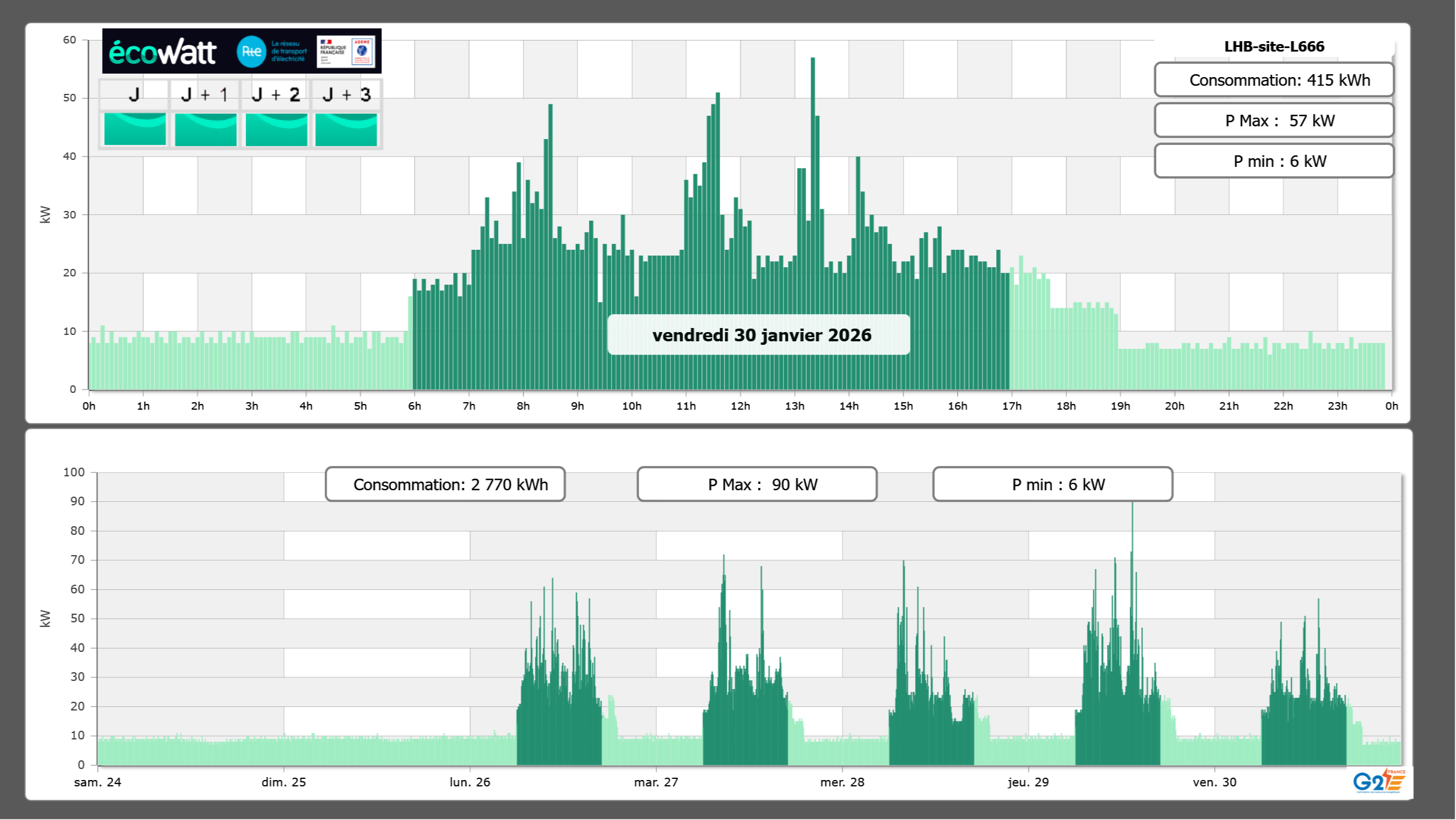Screen dimensions: 1456x820
Task: Click the green J + 1 signal icon
Action: [x=205, y=129]
